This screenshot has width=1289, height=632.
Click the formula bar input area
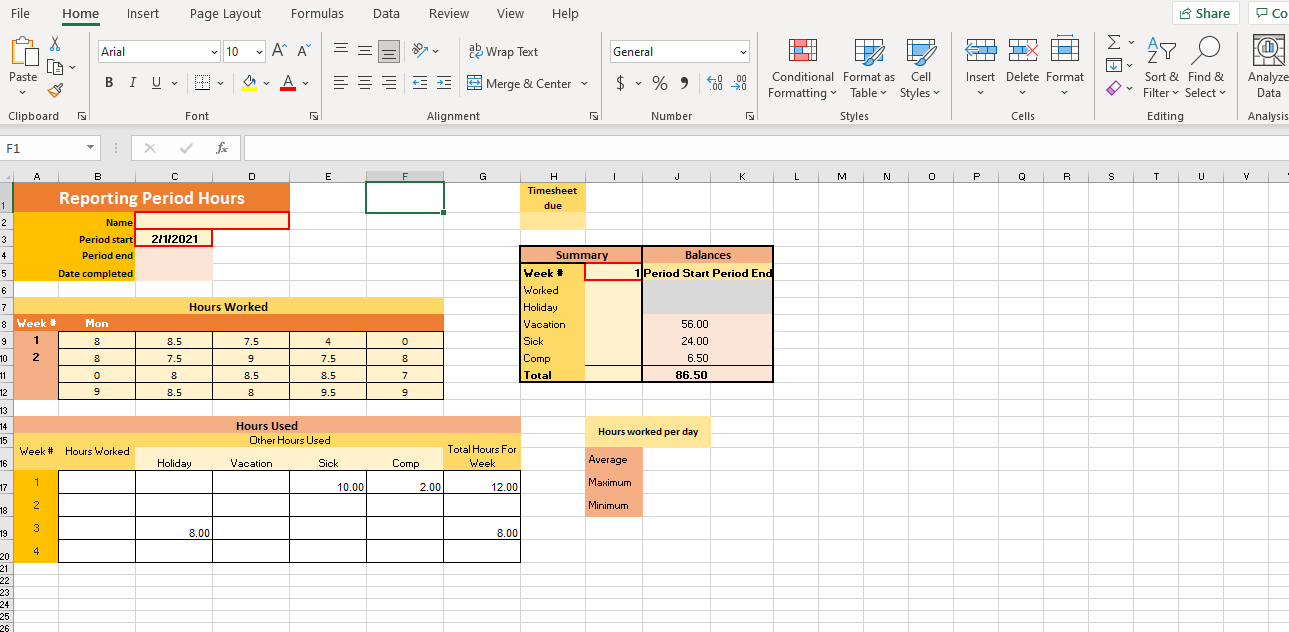[766, 148]
